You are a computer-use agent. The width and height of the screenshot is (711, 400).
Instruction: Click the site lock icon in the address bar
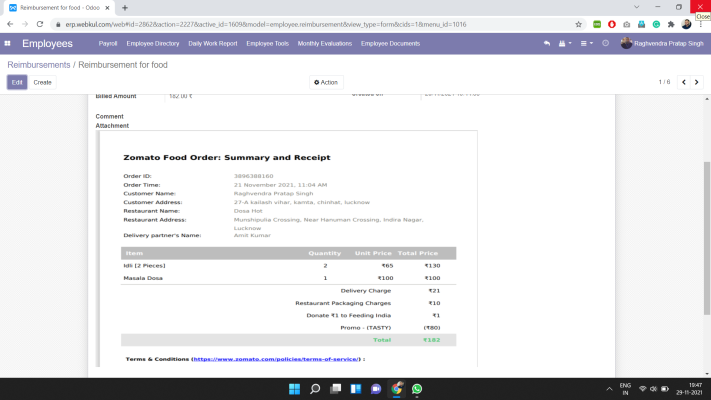pyautogui.click(x=58, y=24)
